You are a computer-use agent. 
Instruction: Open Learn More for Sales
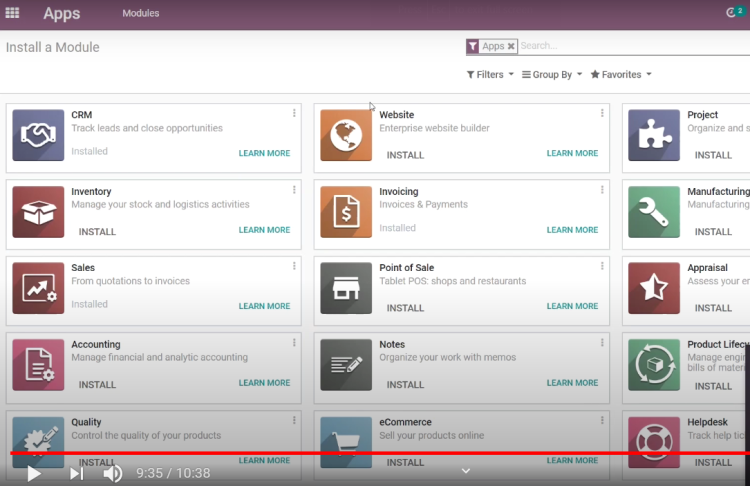pos(265,306)
